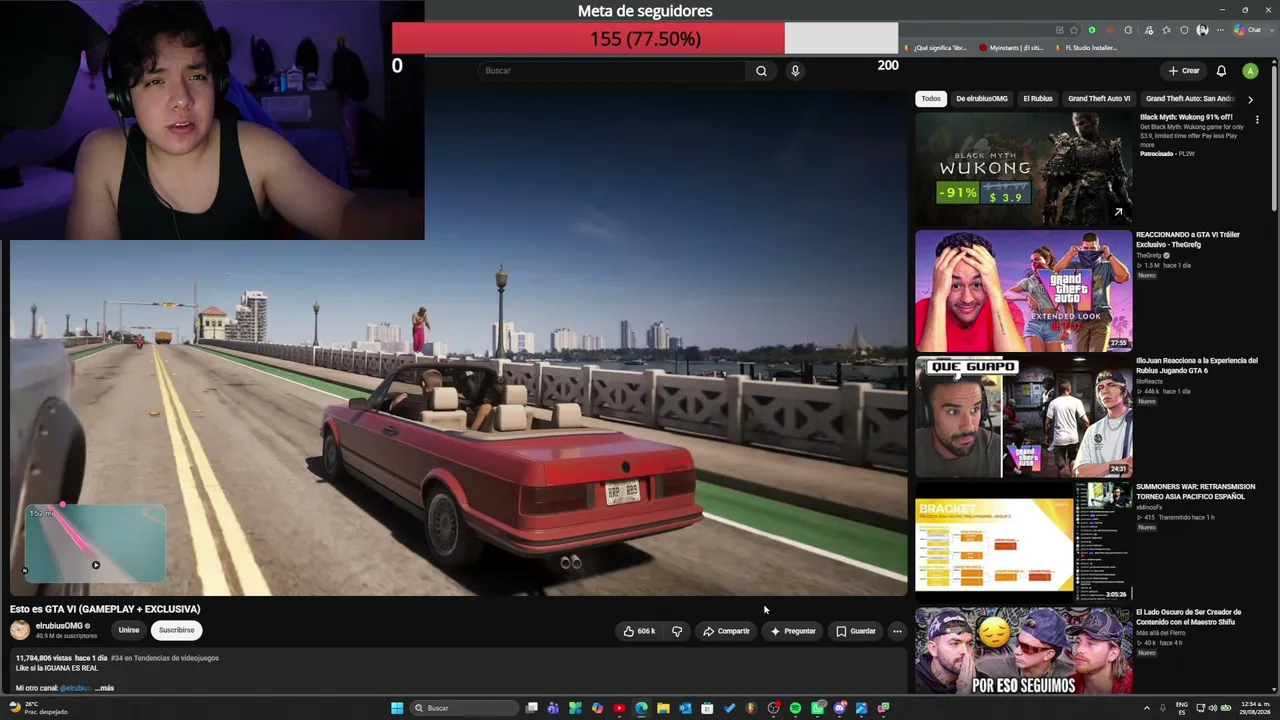The height and width of the screenshot is (720, 1280).
Task: Open the weather widget showing 26°C
Action: click(x=36, y=708)
